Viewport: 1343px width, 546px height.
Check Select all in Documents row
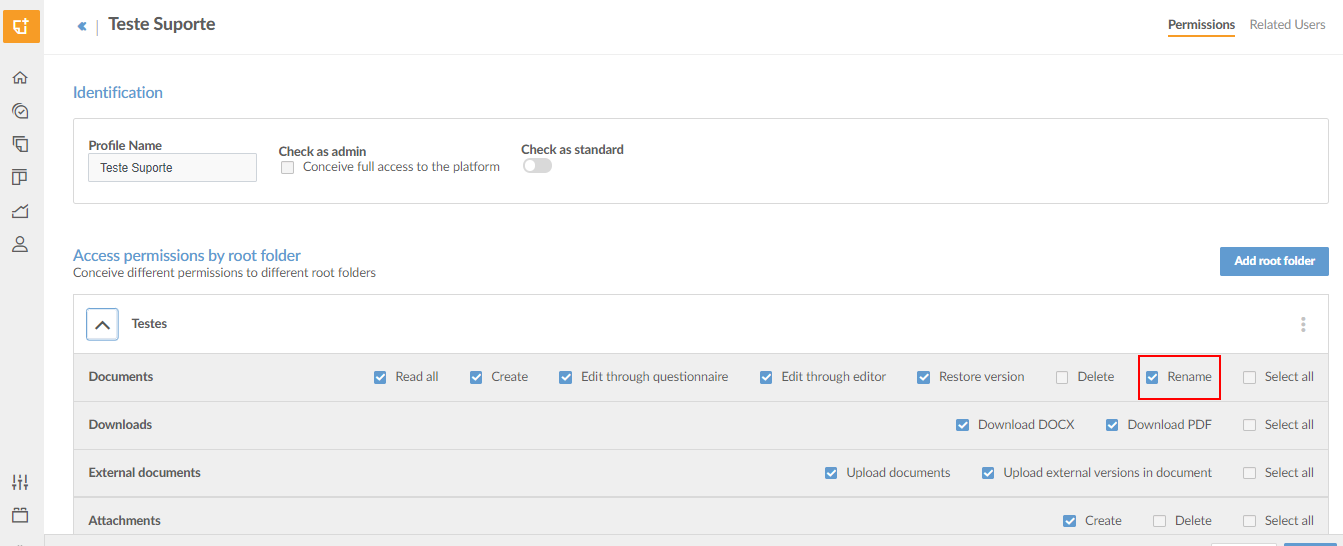[x=1249, y=377]
